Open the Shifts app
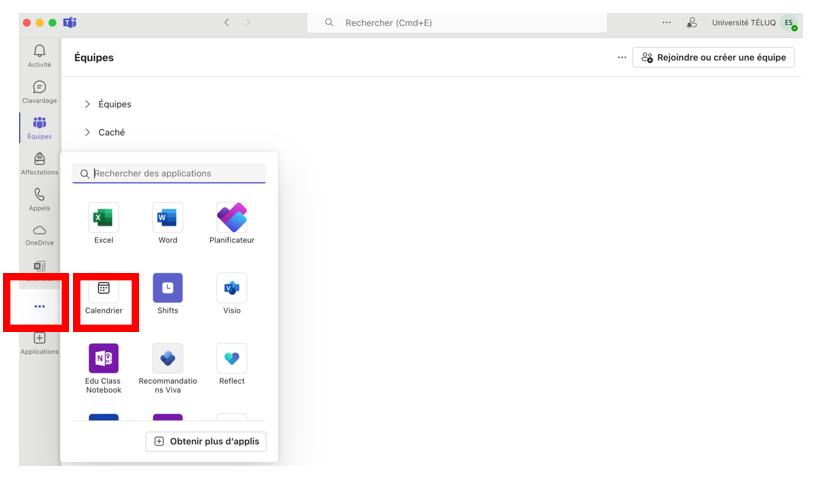The width and height of the screenshot is (822, 485). (x=167, y=289)
